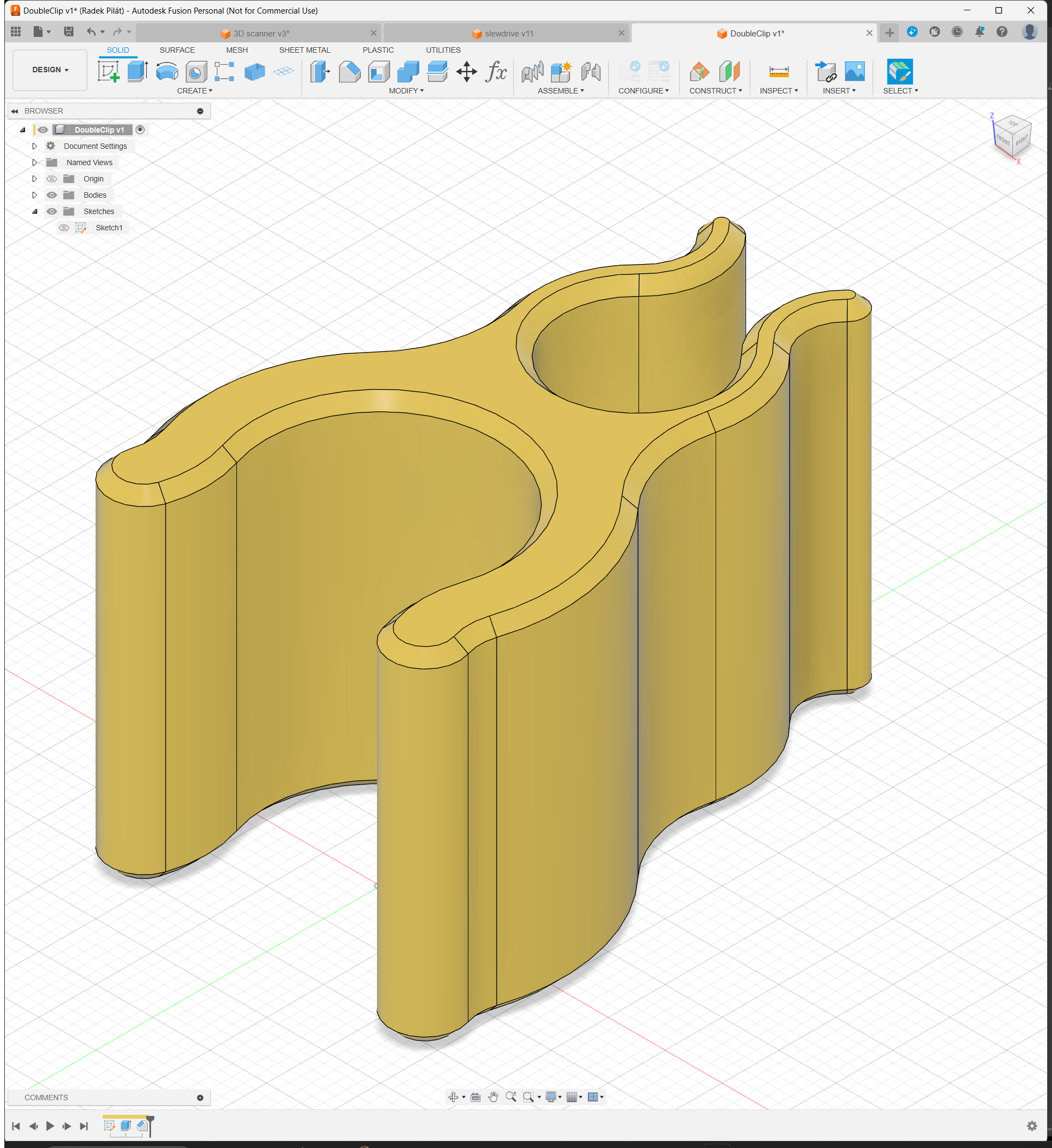Viewport: 1052px width, 1148px height.
Task: Select the Revolve tool
Action: pyautogui.click(x=167, y=72)
